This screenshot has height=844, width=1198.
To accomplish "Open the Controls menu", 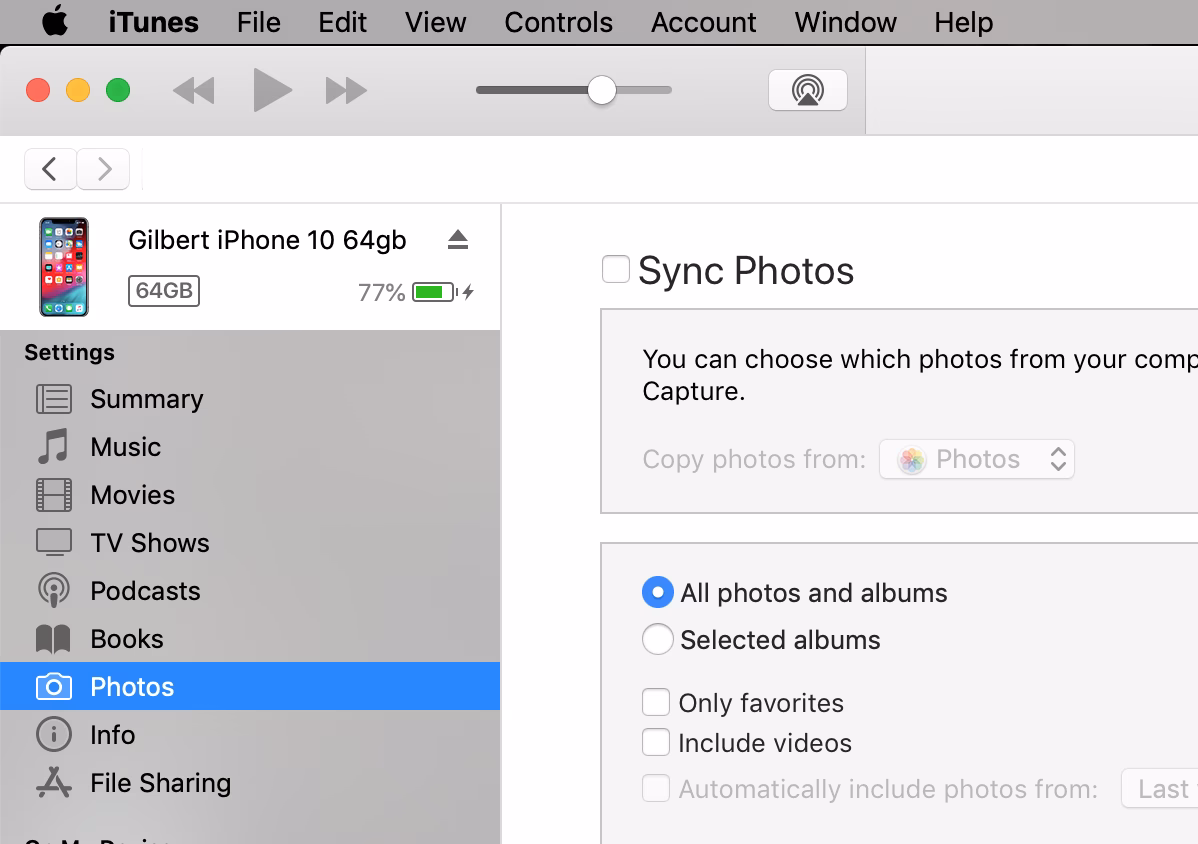I will (x=558, y=22).
